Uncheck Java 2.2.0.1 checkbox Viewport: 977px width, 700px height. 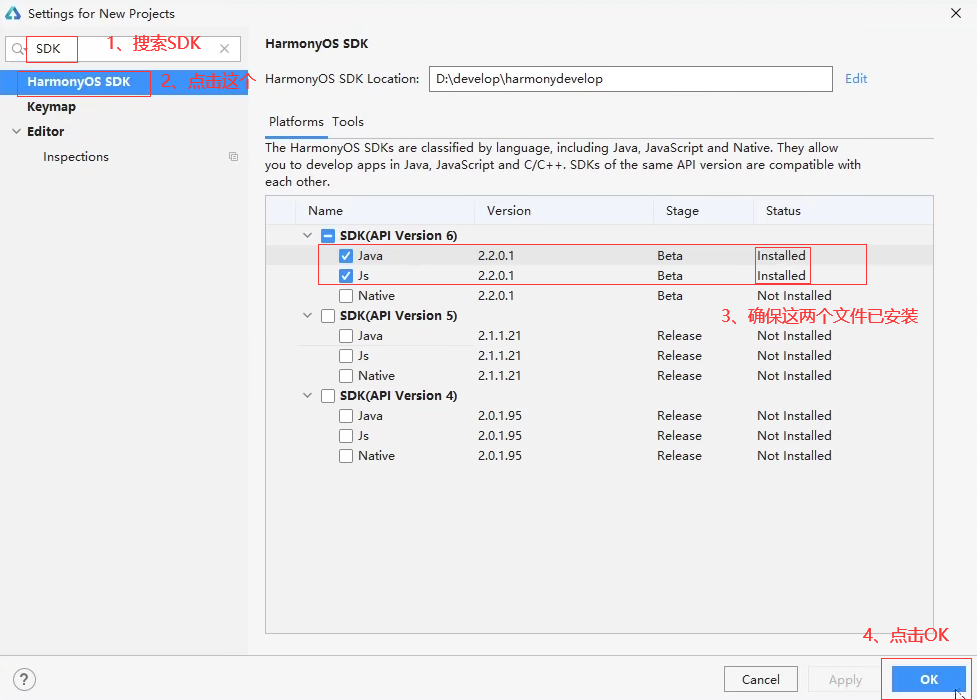pyautogui.click(x=346, y=256)
